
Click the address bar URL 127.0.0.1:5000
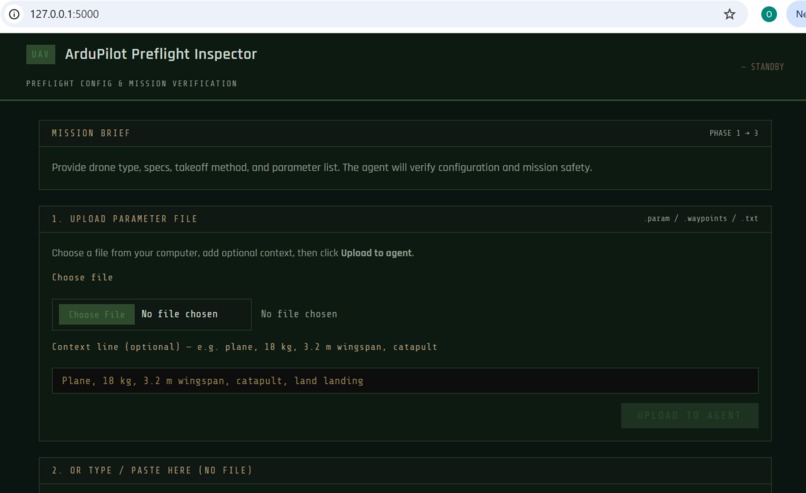64,14
